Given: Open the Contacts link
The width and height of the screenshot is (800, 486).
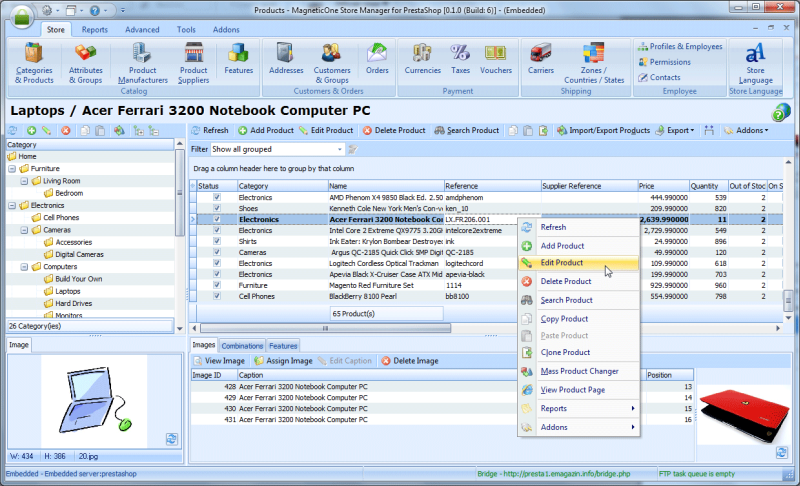Looking at the screenshot, I should coord(659,78).
